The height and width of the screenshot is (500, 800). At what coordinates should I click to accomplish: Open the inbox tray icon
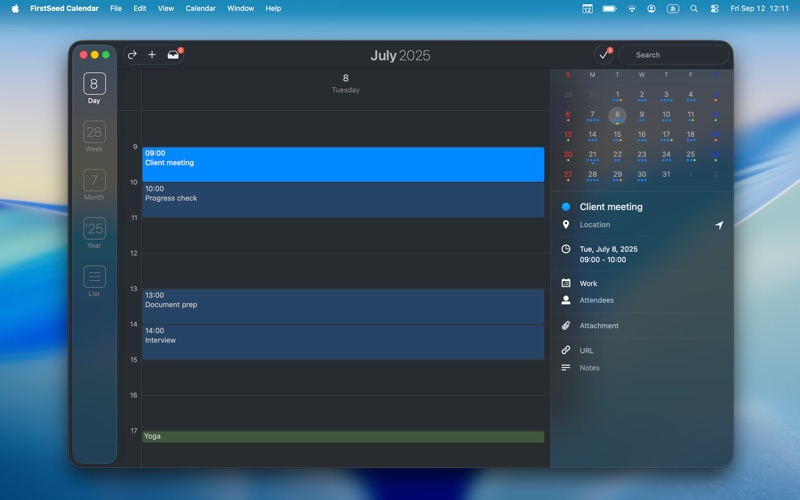(x=173, y=55)
